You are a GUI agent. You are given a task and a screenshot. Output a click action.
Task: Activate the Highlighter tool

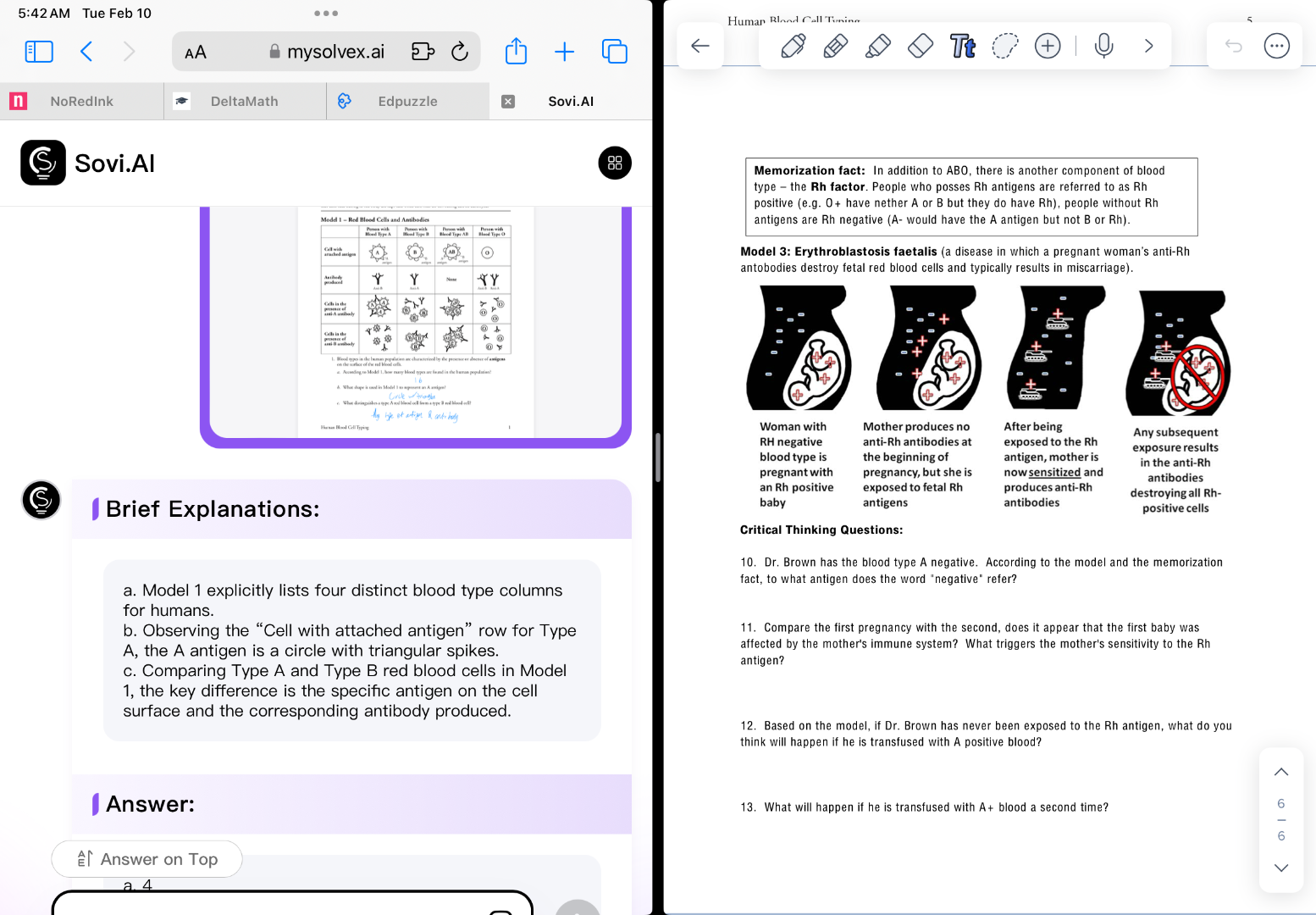point(877,46)
